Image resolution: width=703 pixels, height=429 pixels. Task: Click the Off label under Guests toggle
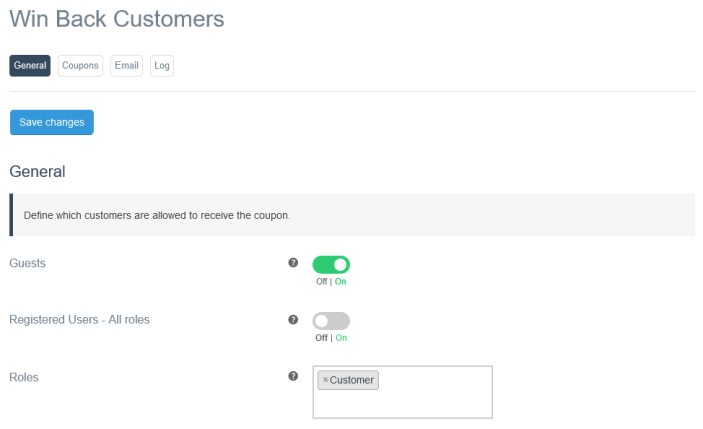coord(321,281)
